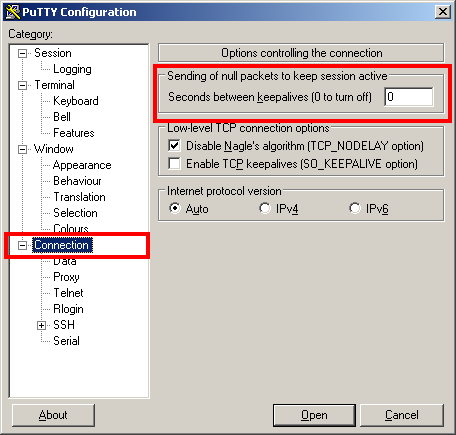This screenshot has height=435, width=456.
Task: Enable TCP keepalives checkbox
Action: pyautogui.click(x=174, y=164)
